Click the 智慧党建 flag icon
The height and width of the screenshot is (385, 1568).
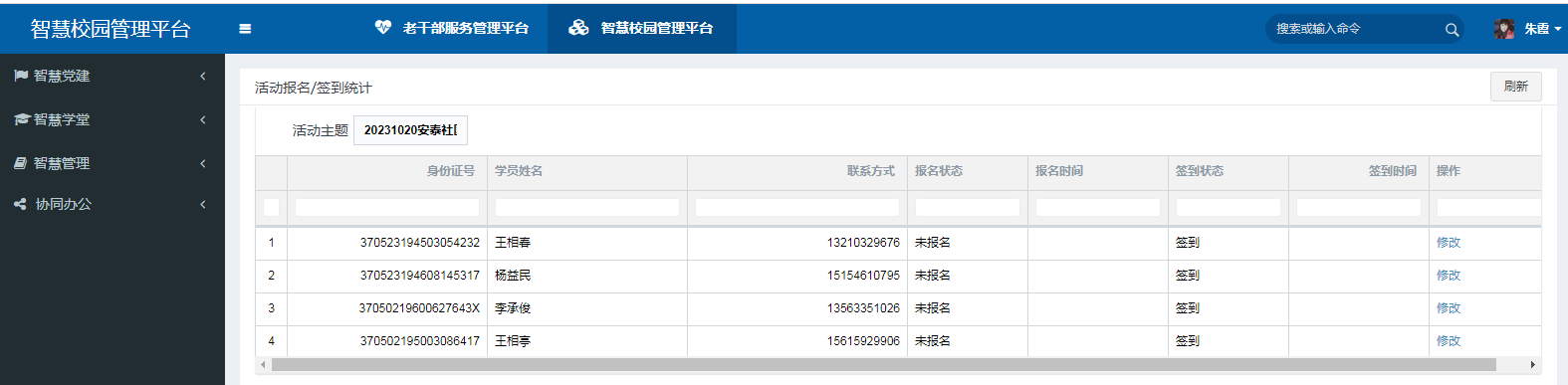click(21, 76)
